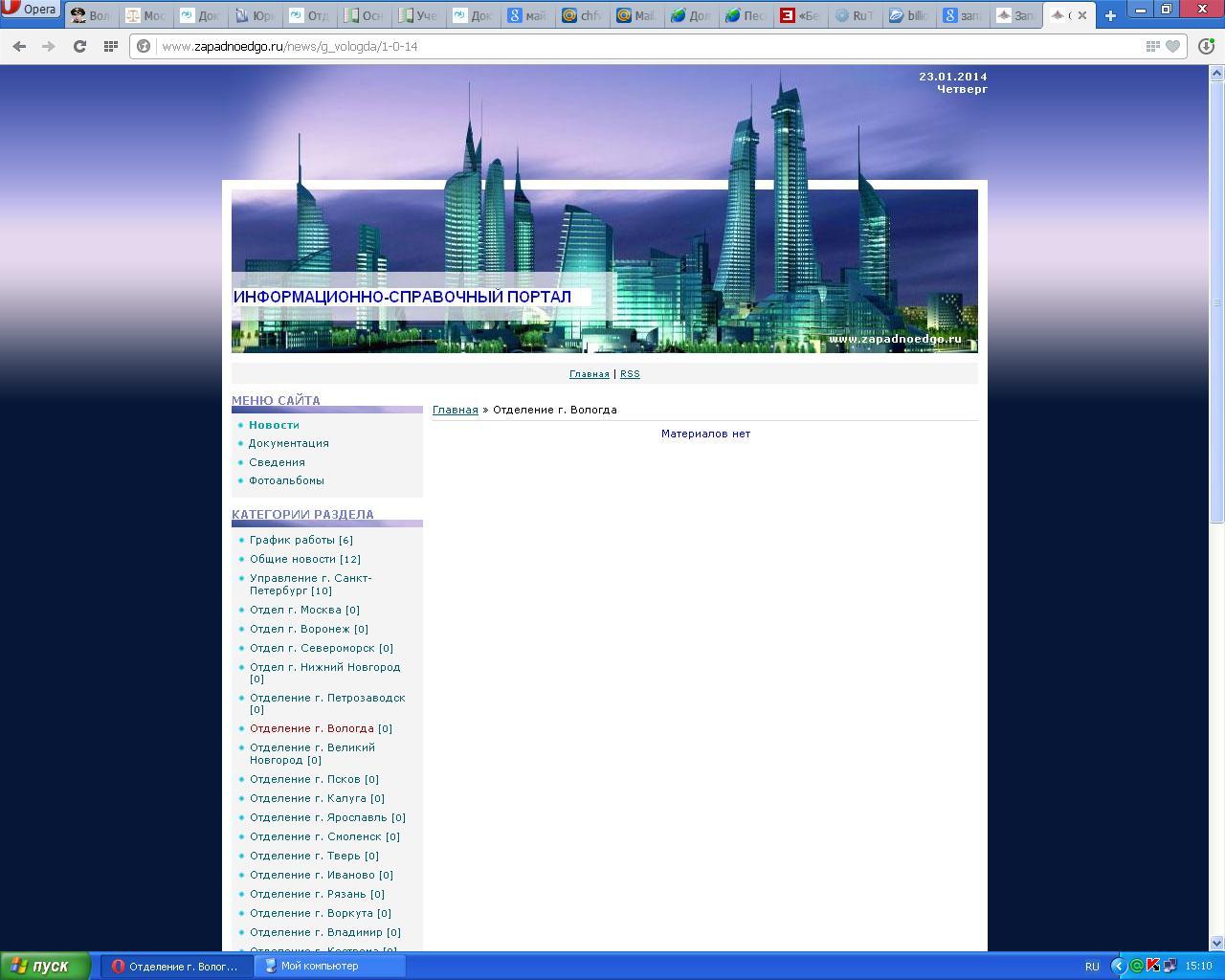Close the active browser tab
This screenshot has width=1225, height=980.
click(x=1082, y=15)
